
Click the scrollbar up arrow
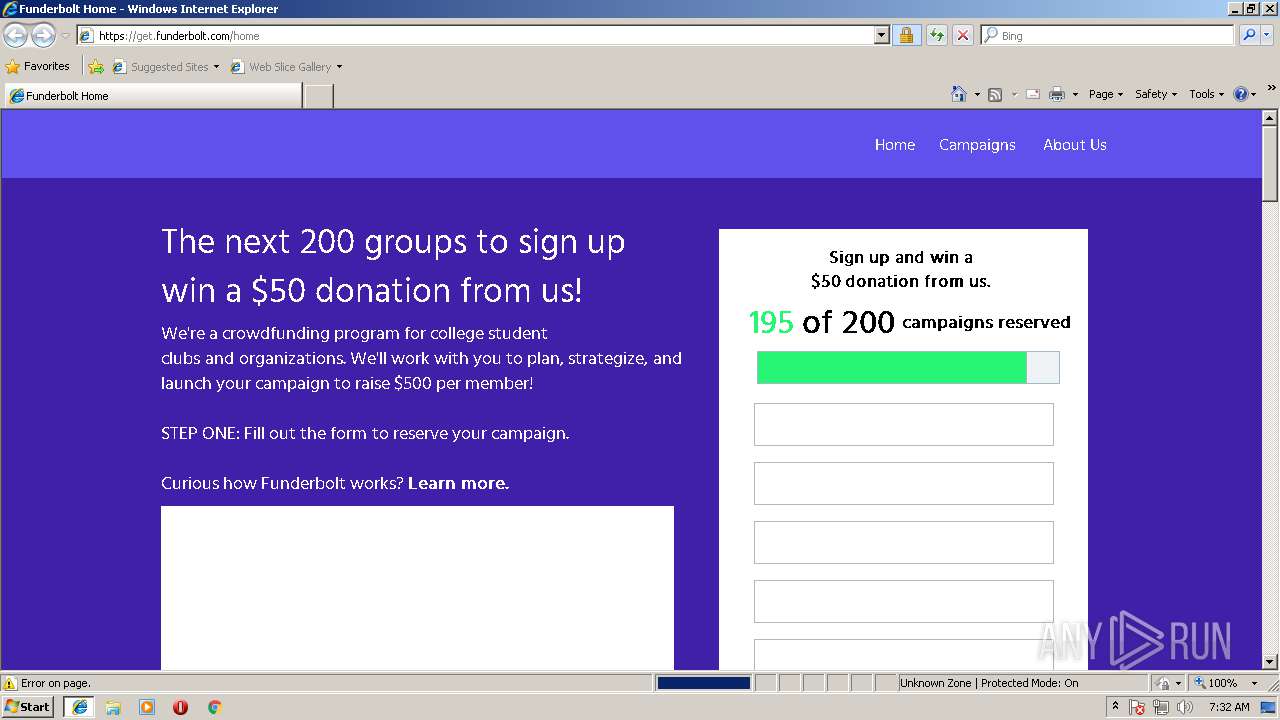(1270, 118)
